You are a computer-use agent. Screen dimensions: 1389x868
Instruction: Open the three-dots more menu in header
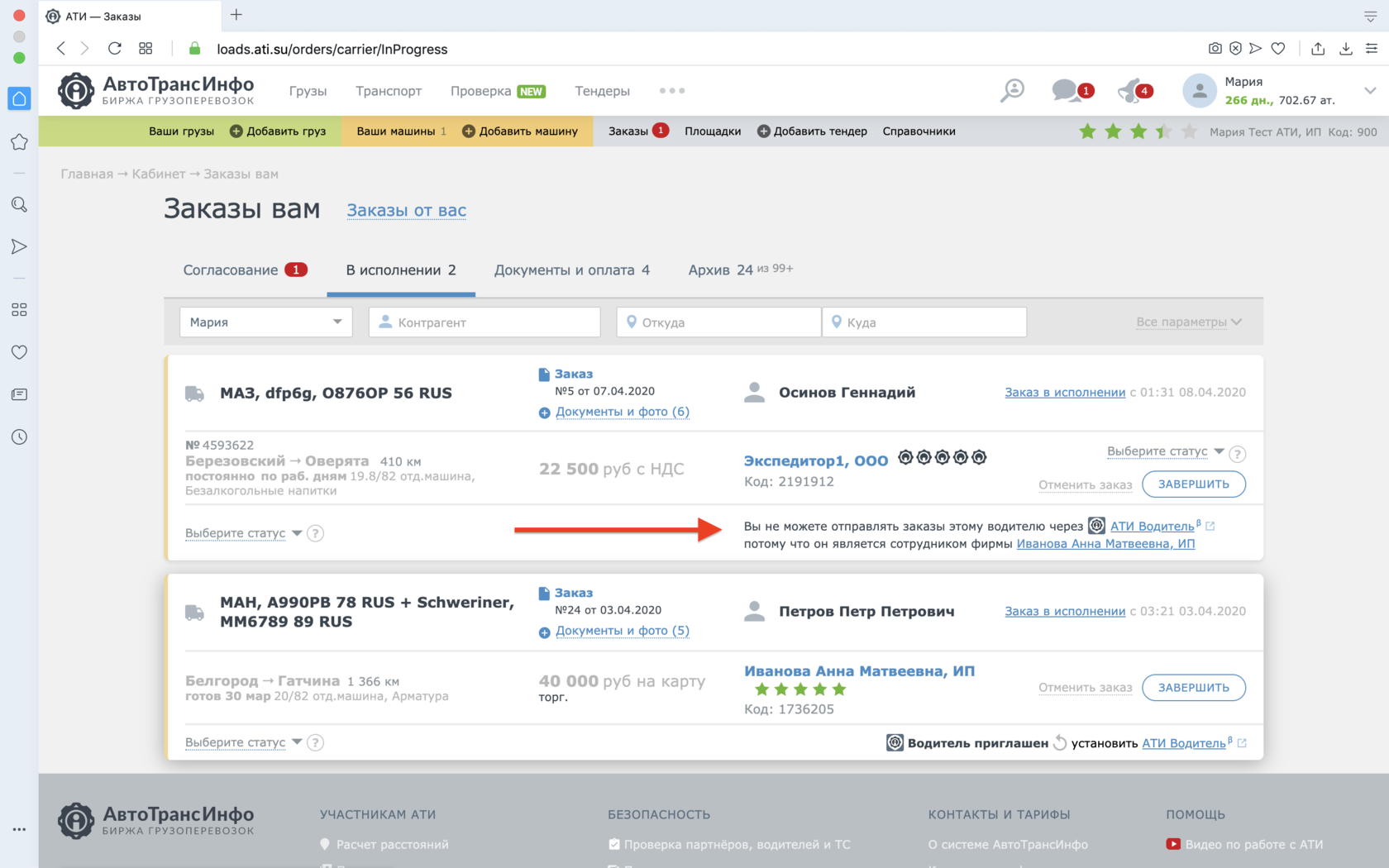(x=672, y=91)
